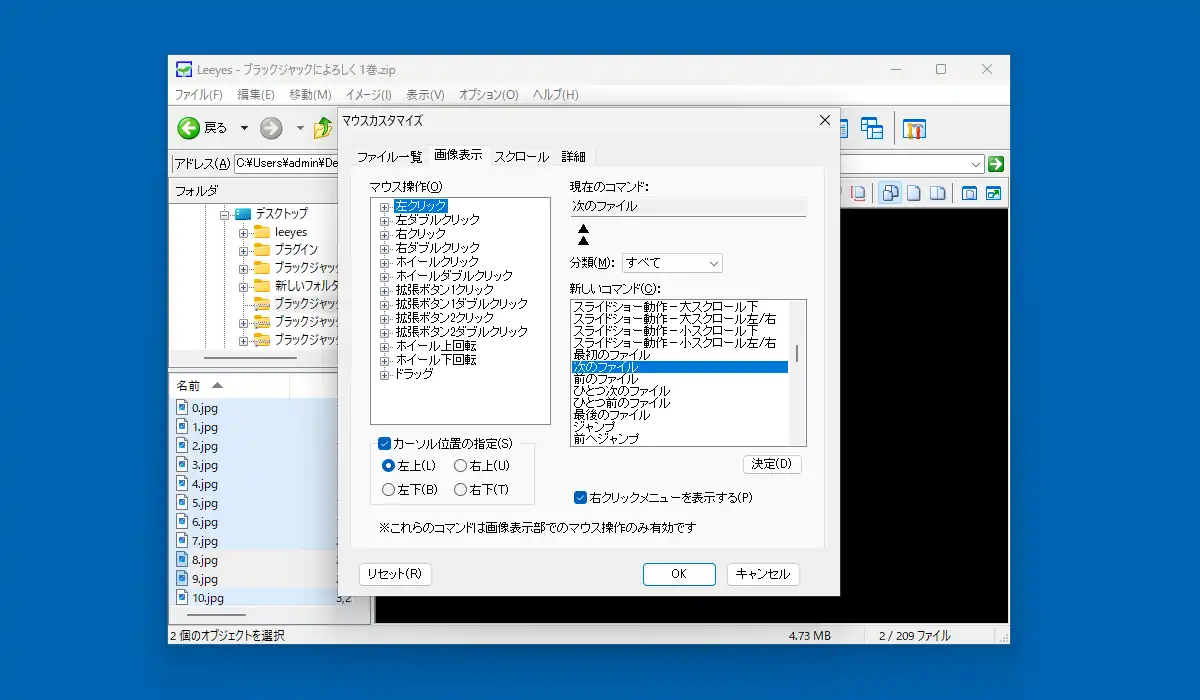Click the layout windows toolbar icon
1200x700 pixels.
click(872, 128)
